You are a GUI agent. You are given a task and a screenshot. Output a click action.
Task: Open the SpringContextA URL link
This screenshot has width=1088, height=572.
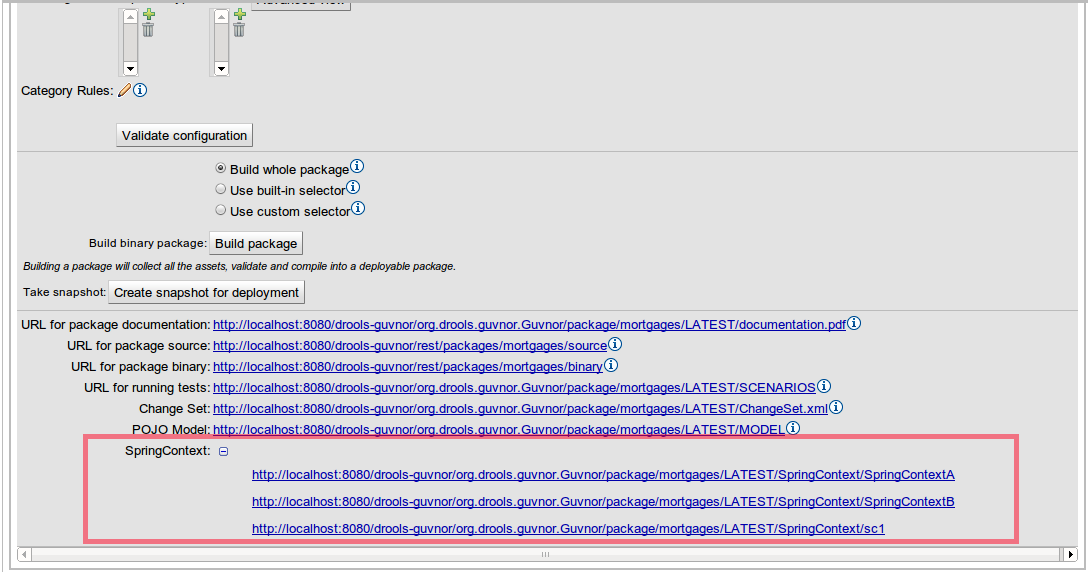click(x=603, y=475)
